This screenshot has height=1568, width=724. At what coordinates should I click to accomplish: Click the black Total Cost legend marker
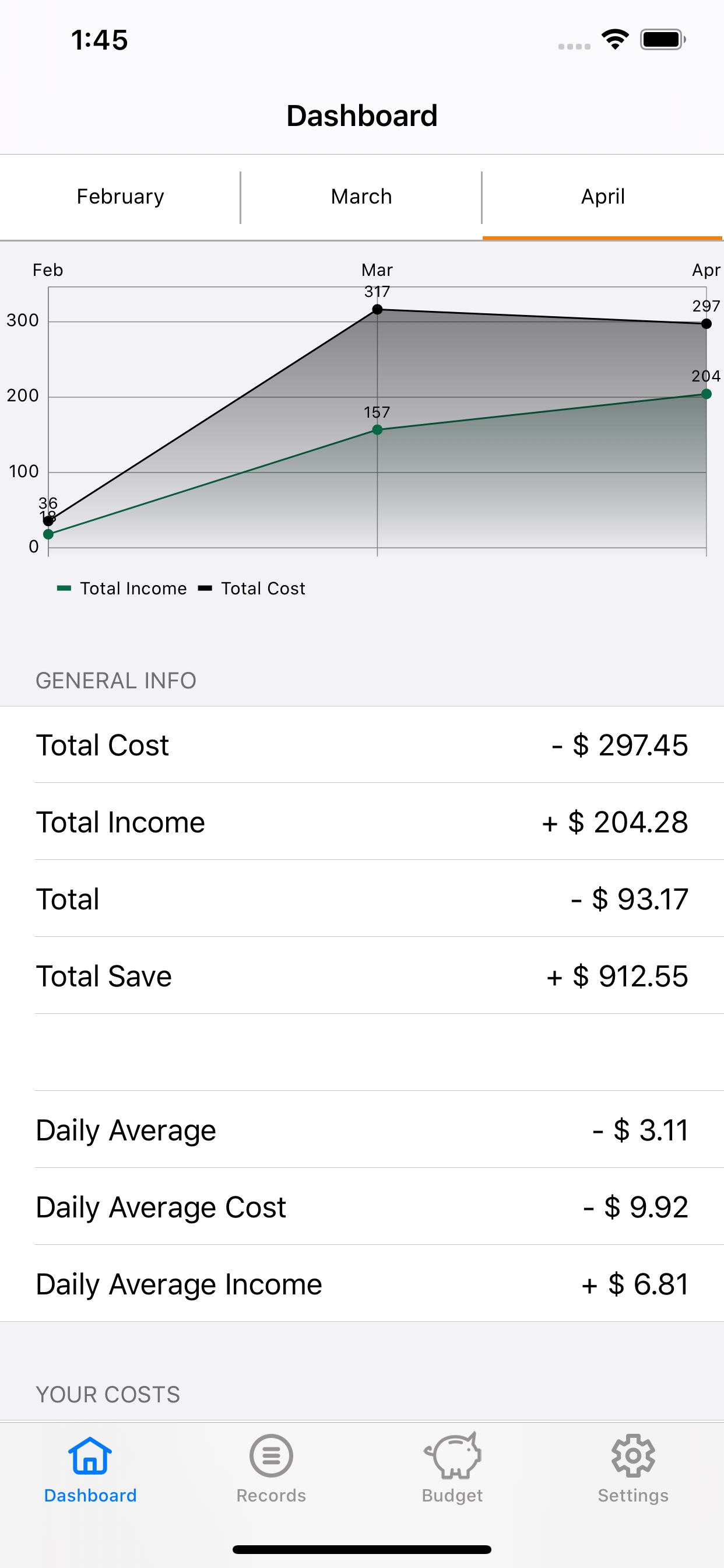coord(205,588)
